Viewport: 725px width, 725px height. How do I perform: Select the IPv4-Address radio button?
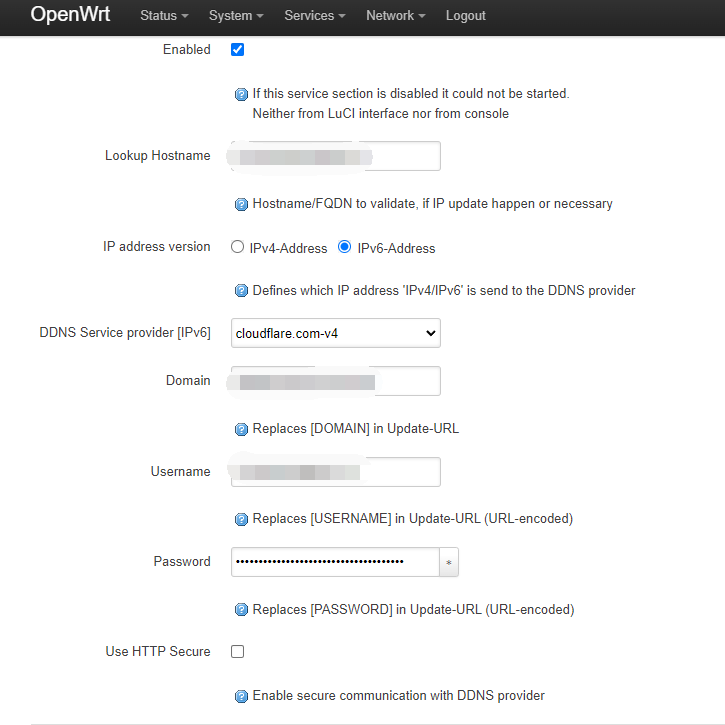(x=237, y=247)
